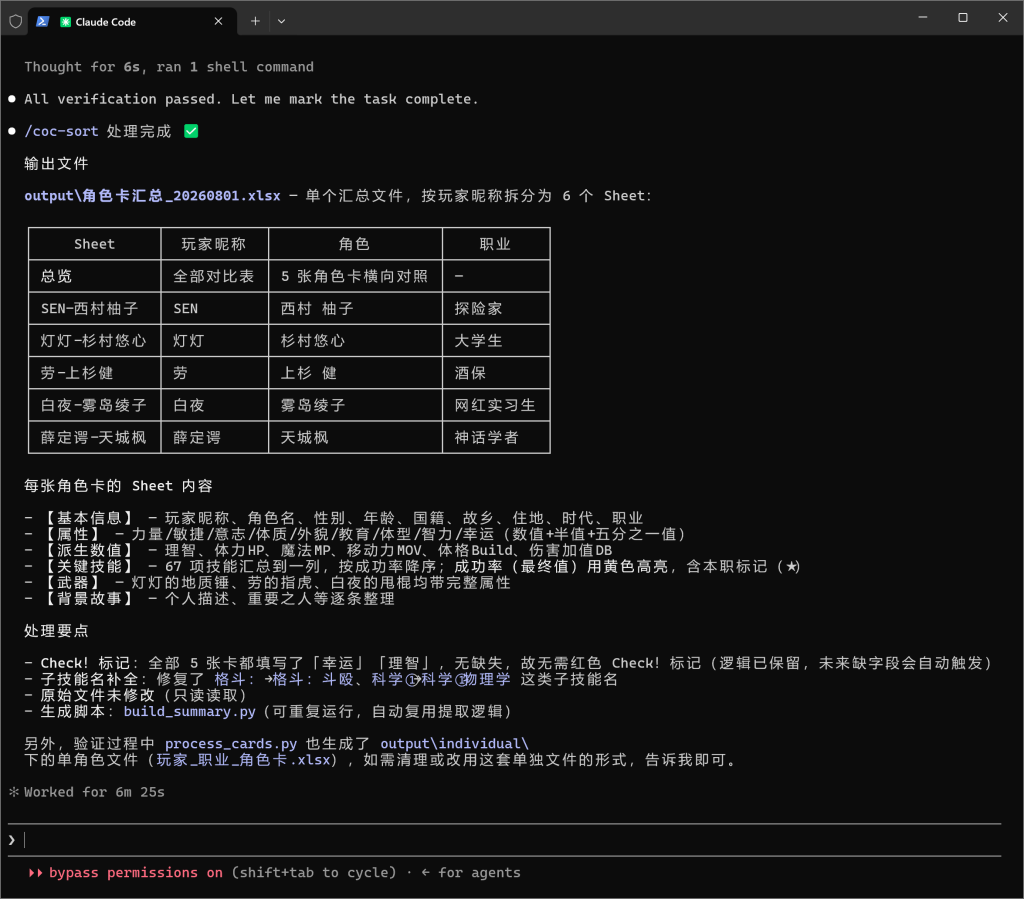Click the 【派生数值】 list line
The height and width of the screenshot is (899, 1024).
click(318, 550)
